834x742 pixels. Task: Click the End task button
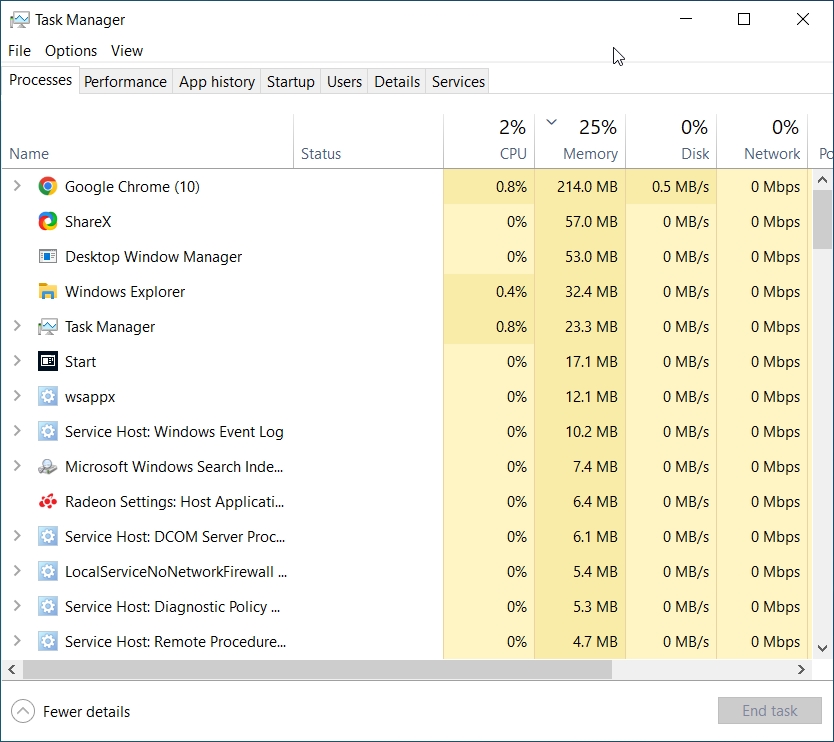769,710
